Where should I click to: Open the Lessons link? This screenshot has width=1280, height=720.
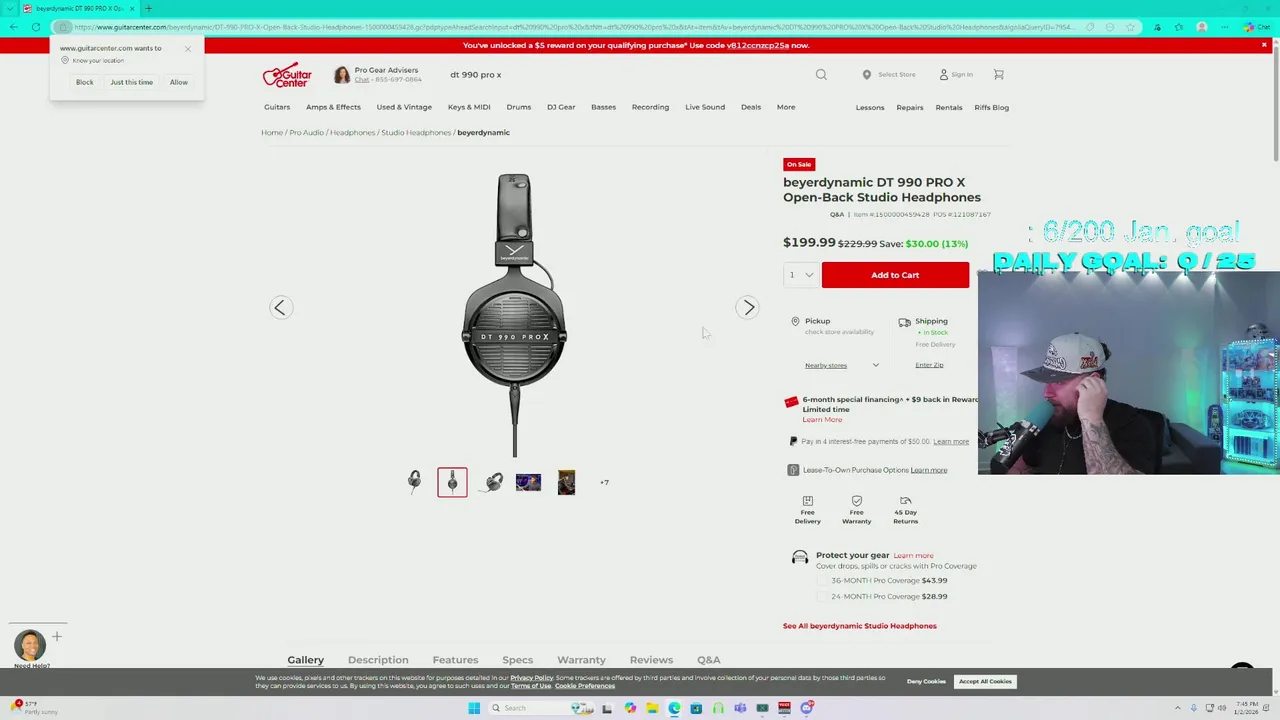pos(870,107)
